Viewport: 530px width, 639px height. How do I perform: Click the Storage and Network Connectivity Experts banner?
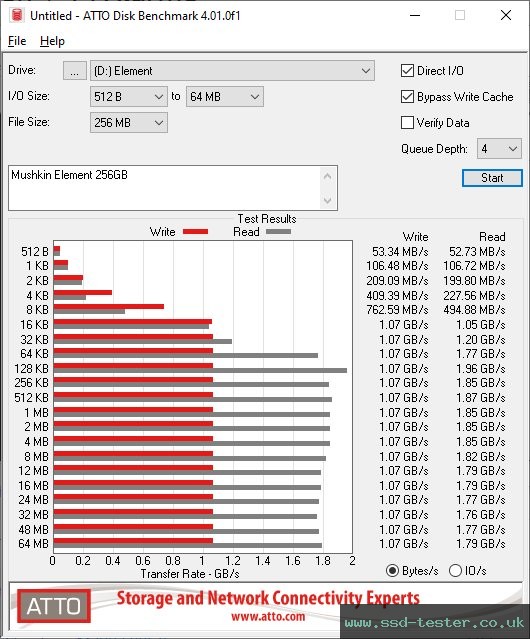click(x=268, y=598)
